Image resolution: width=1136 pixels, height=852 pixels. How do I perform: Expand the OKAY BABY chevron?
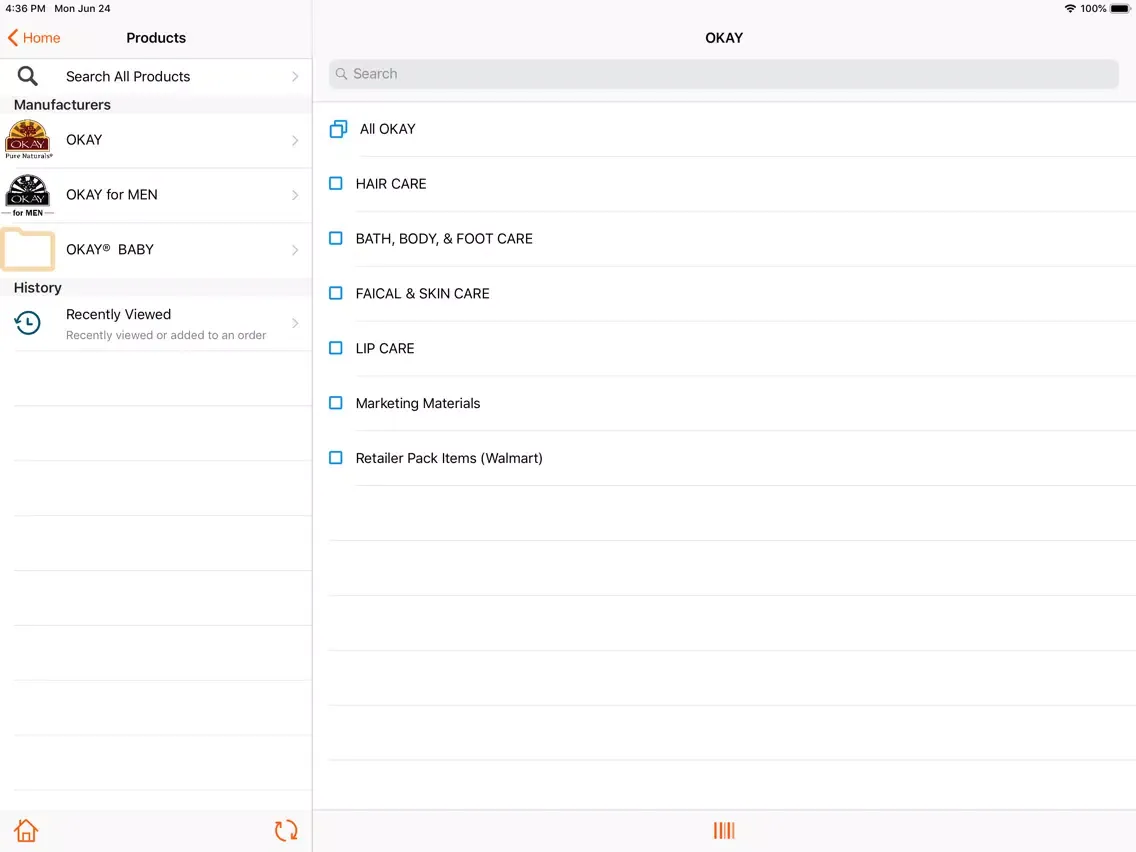pos(295,250)
